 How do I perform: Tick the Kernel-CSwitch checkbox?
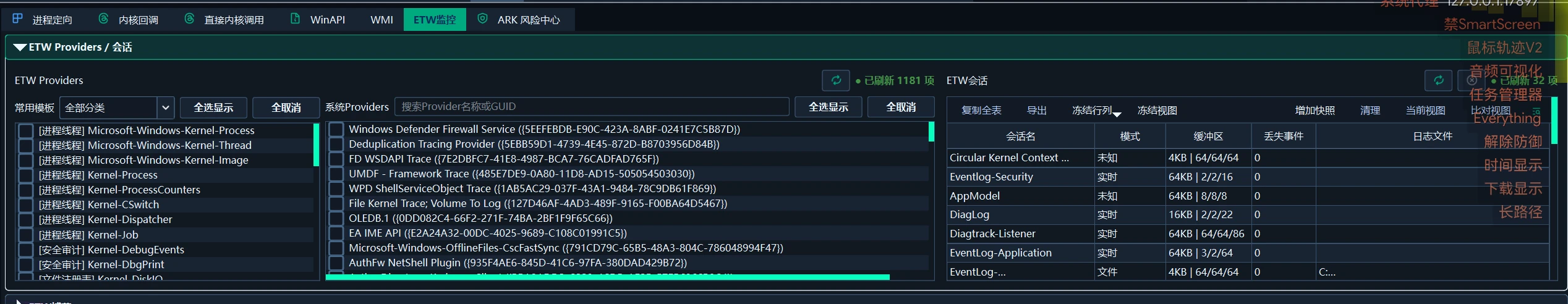[25, 205]
